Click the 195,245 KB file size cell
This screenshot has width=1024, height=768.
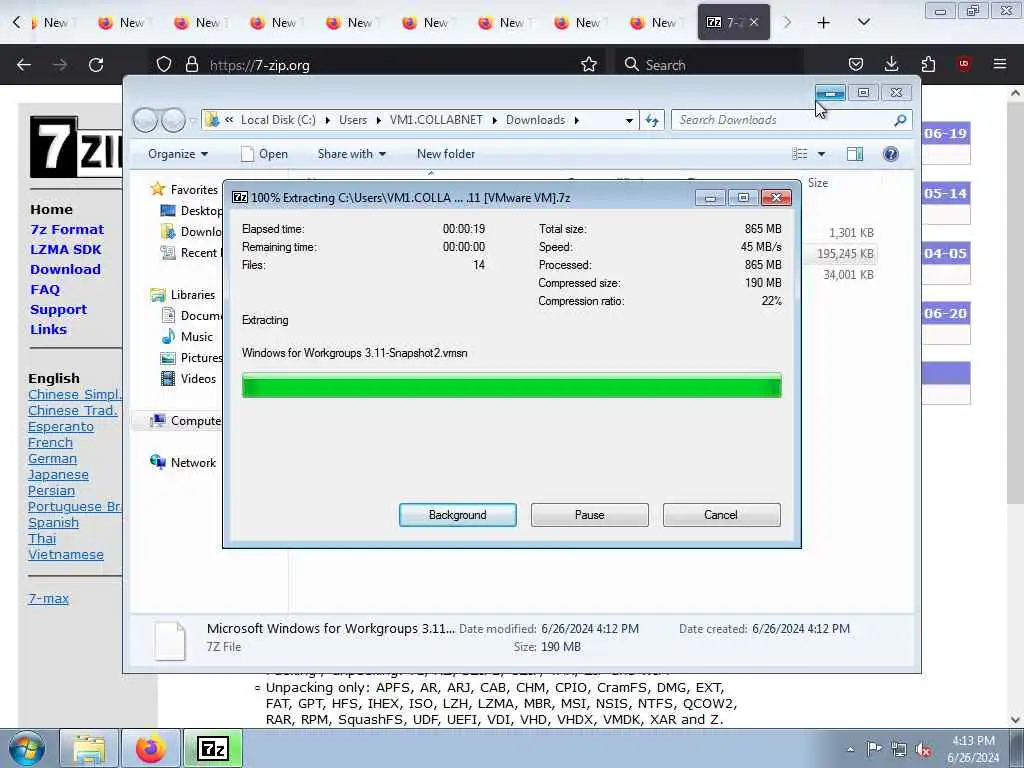[845, 254]
